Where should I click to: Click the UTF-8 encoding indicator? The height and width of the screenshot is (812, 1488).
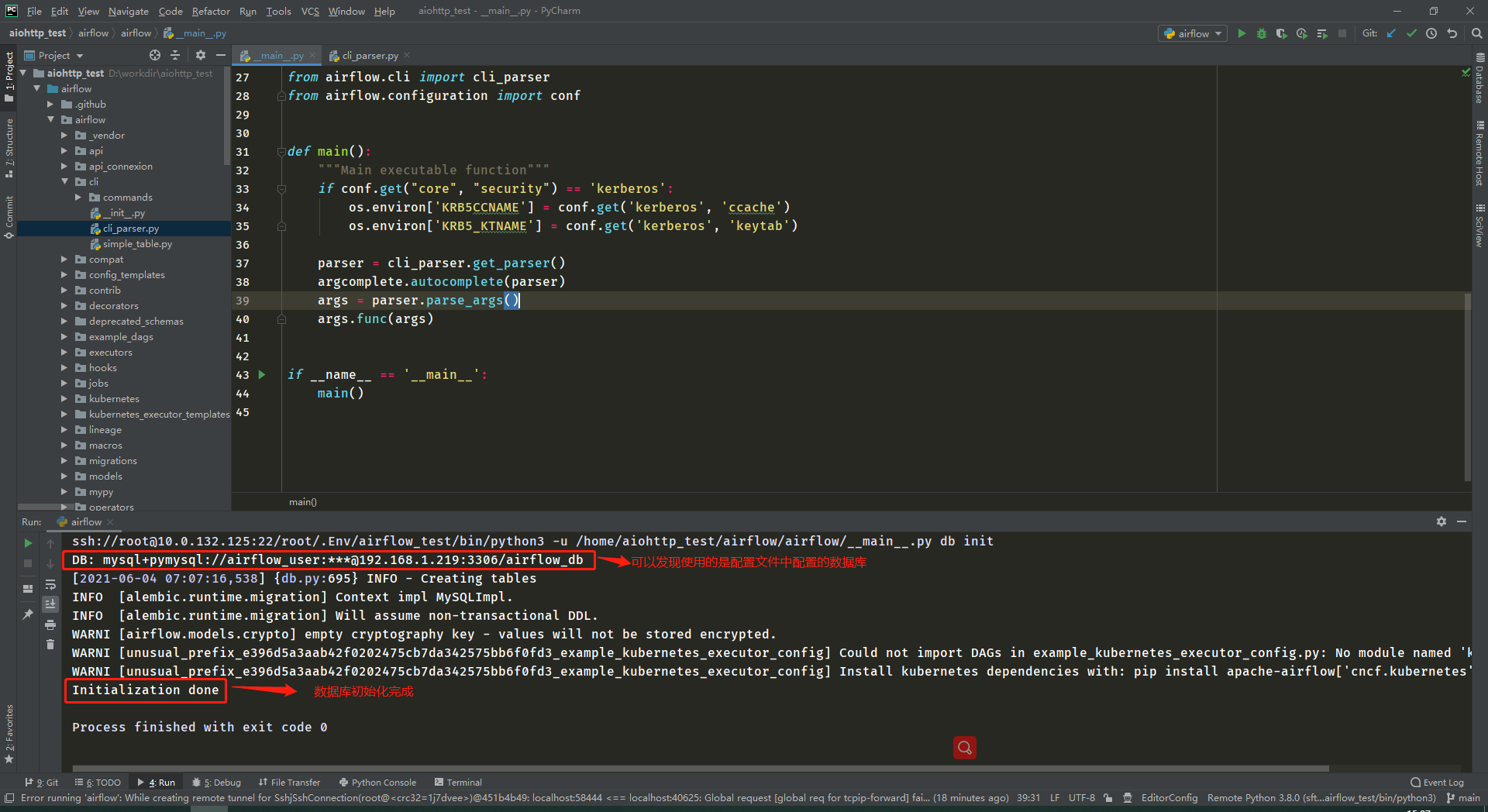(1081, 797)
